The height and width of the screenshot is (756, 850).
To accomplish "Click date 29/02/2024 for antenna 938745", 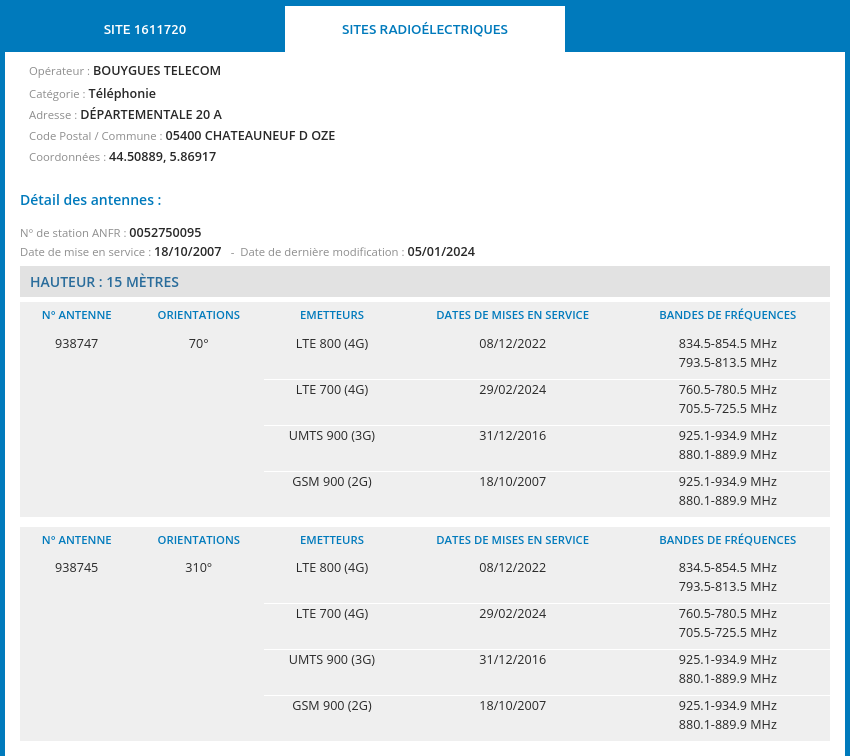I will pyautogui.click(x=512, y=614).
